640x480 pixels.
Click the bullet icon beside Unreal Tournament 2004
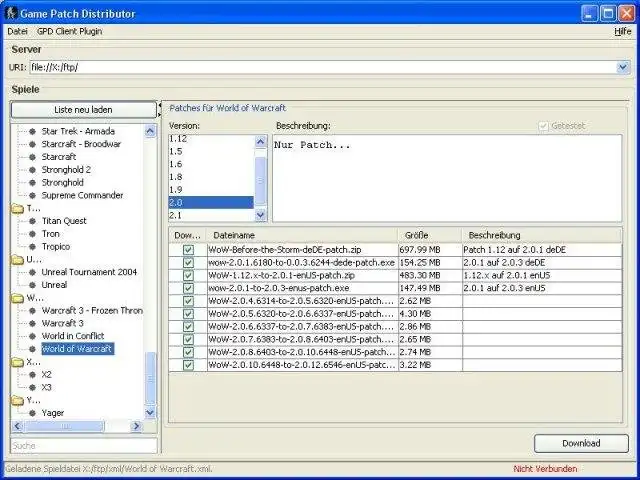coord(33,272)
